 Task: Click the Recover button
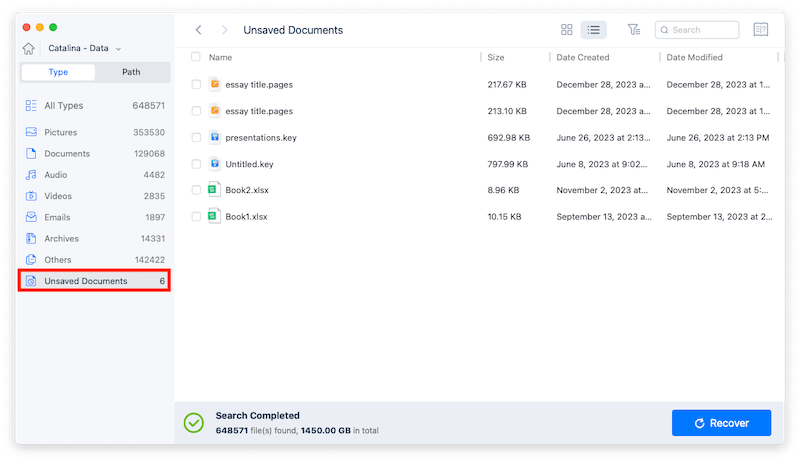pos(721,423)
